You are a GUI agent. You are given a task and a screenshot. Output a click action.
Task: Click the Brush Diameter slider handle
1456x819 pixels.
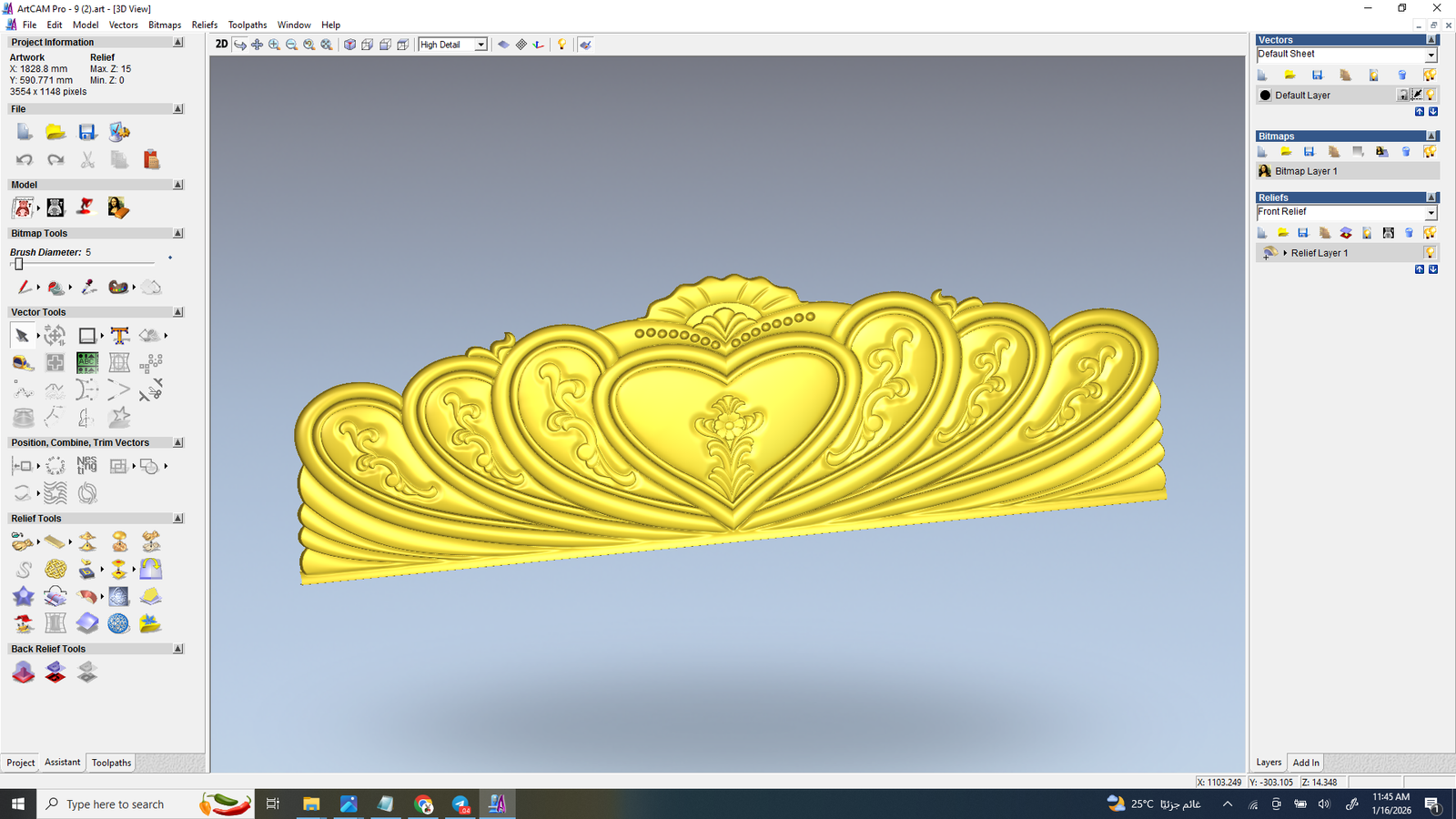18,264
